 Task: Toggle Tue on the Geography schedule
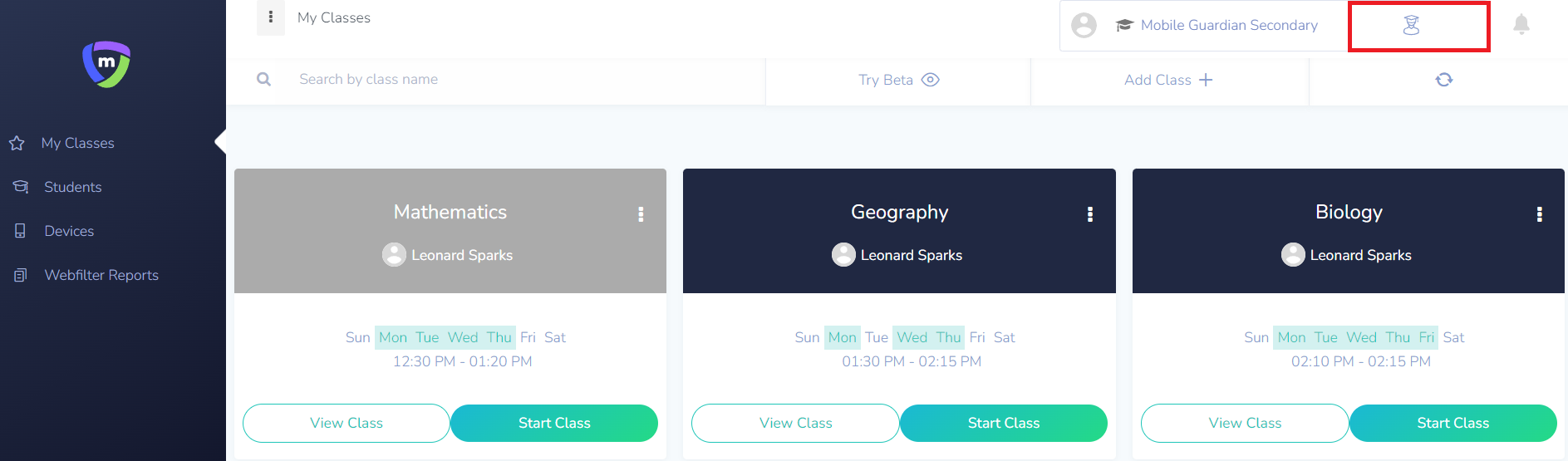point(877,337)
